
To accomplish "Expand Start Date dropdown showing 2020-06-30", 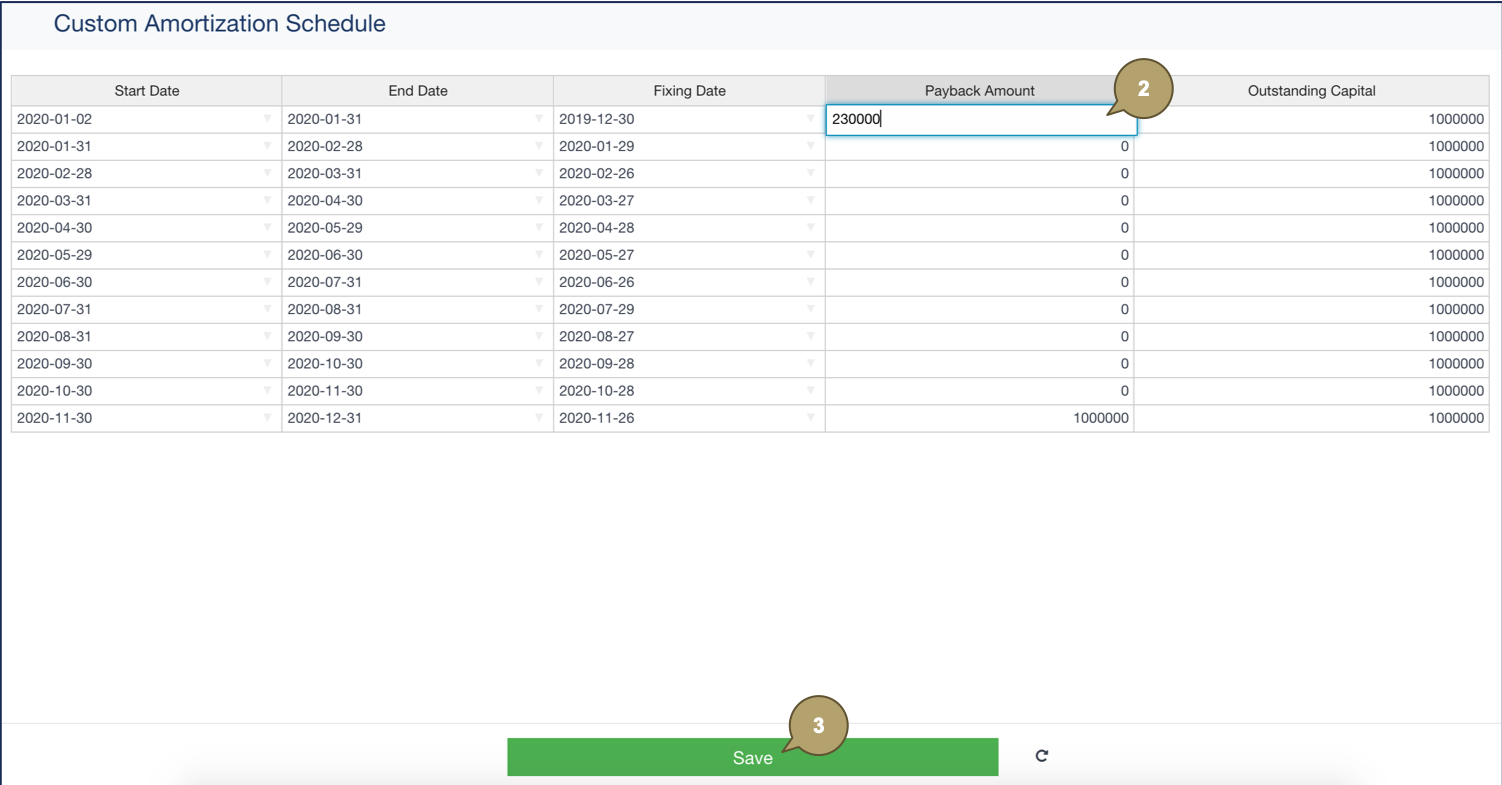I will (x=267, y=282).
